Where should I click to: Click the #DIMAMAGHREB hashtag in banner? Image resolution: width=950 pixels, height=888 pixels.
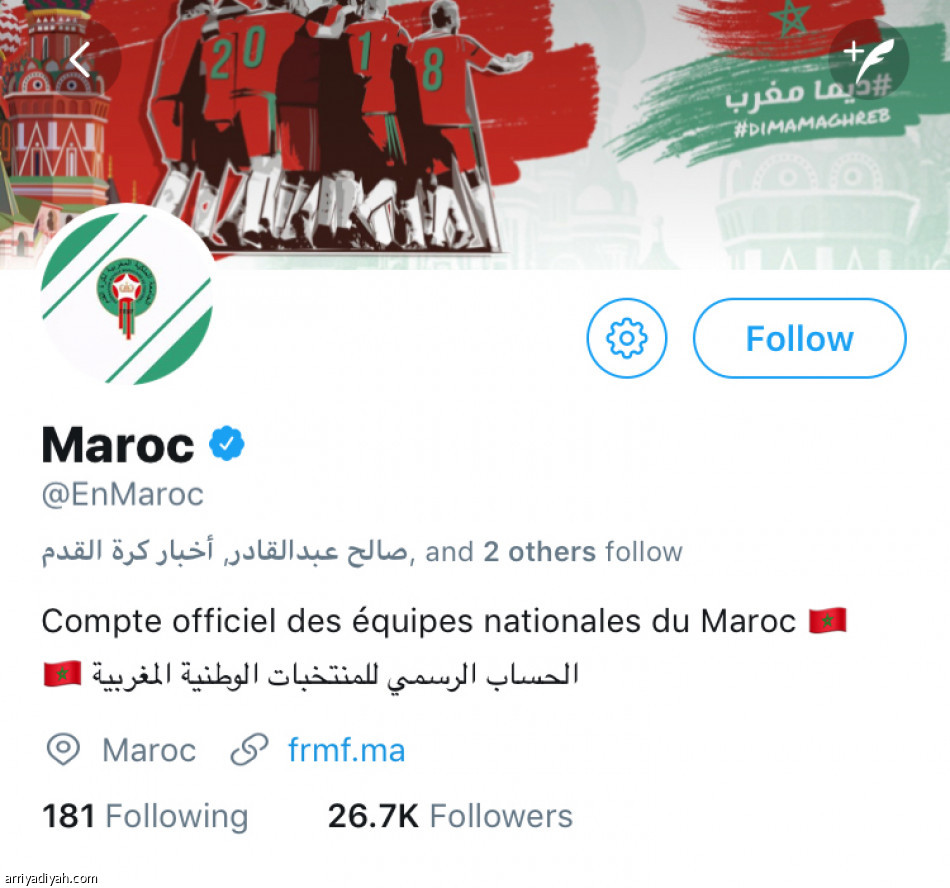tap(812, 122)
